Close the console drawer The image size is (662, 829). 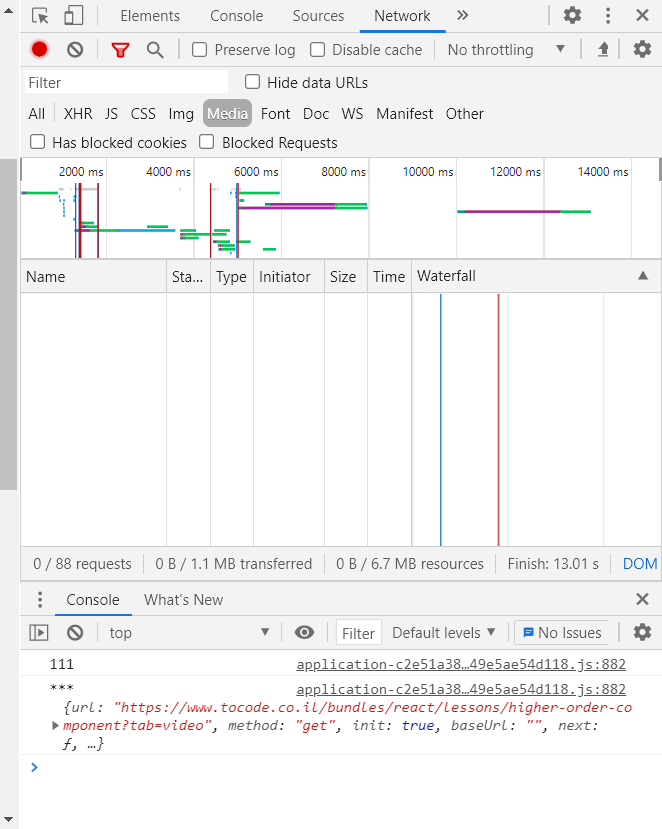click(x=642, y=599)
